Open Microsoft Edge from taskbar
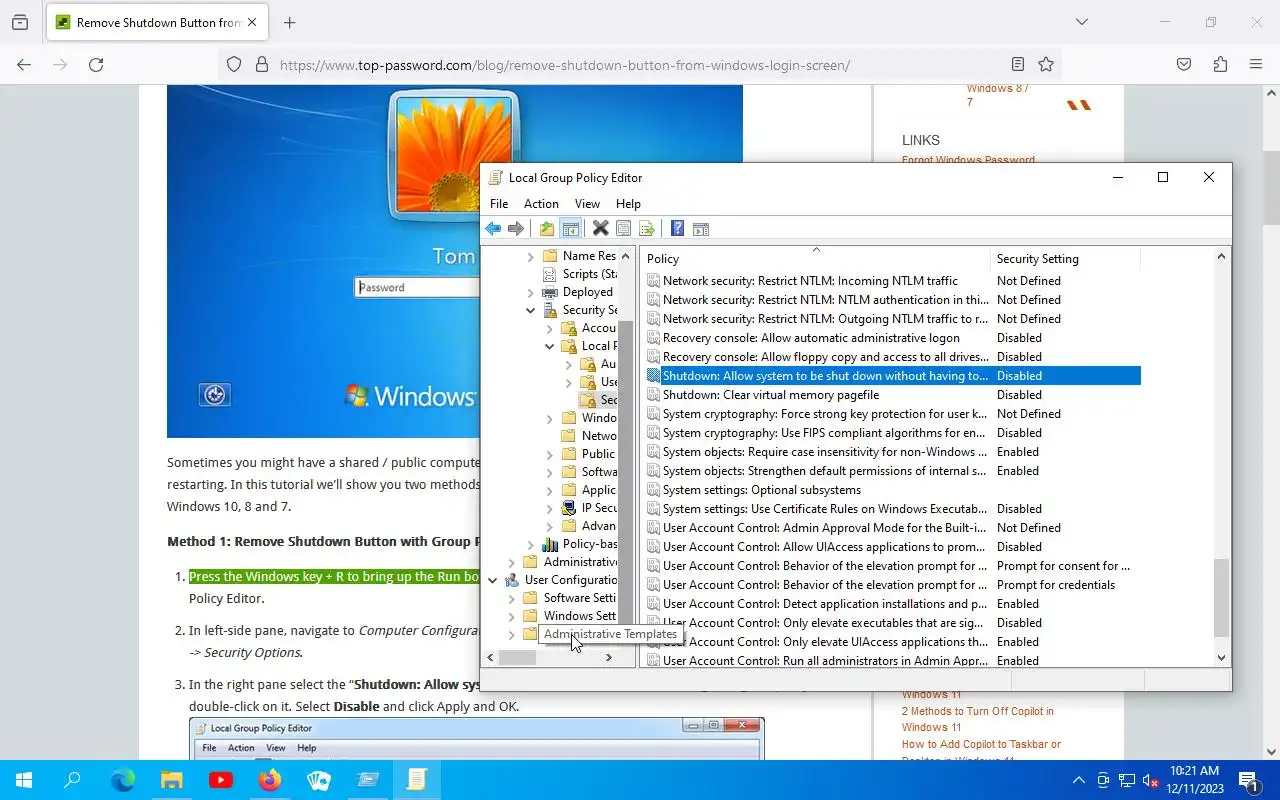Viewport: 1280px width, 800px height. click(122, 780)
